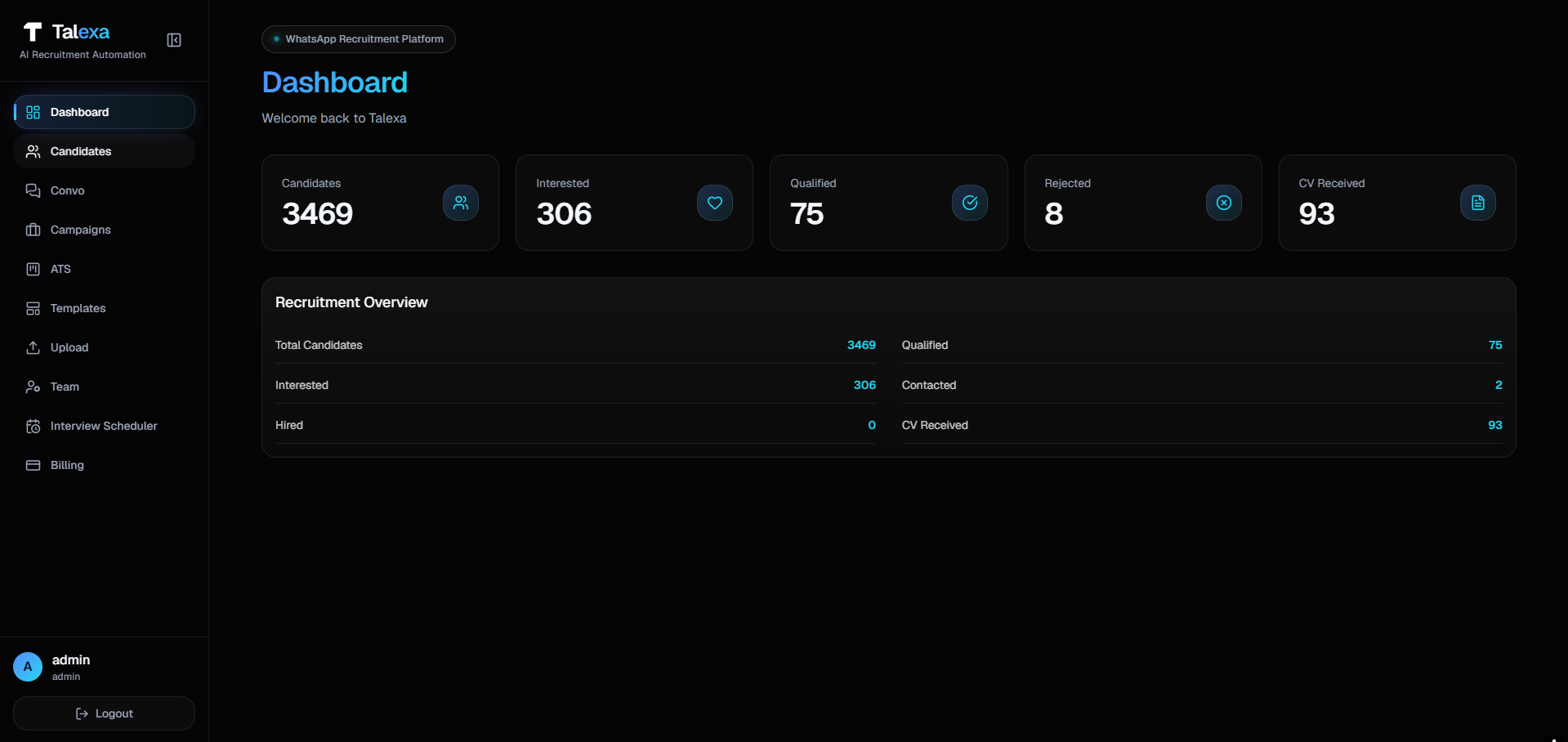Click the checkmark icon on the Qualified card

coord(970,203)
